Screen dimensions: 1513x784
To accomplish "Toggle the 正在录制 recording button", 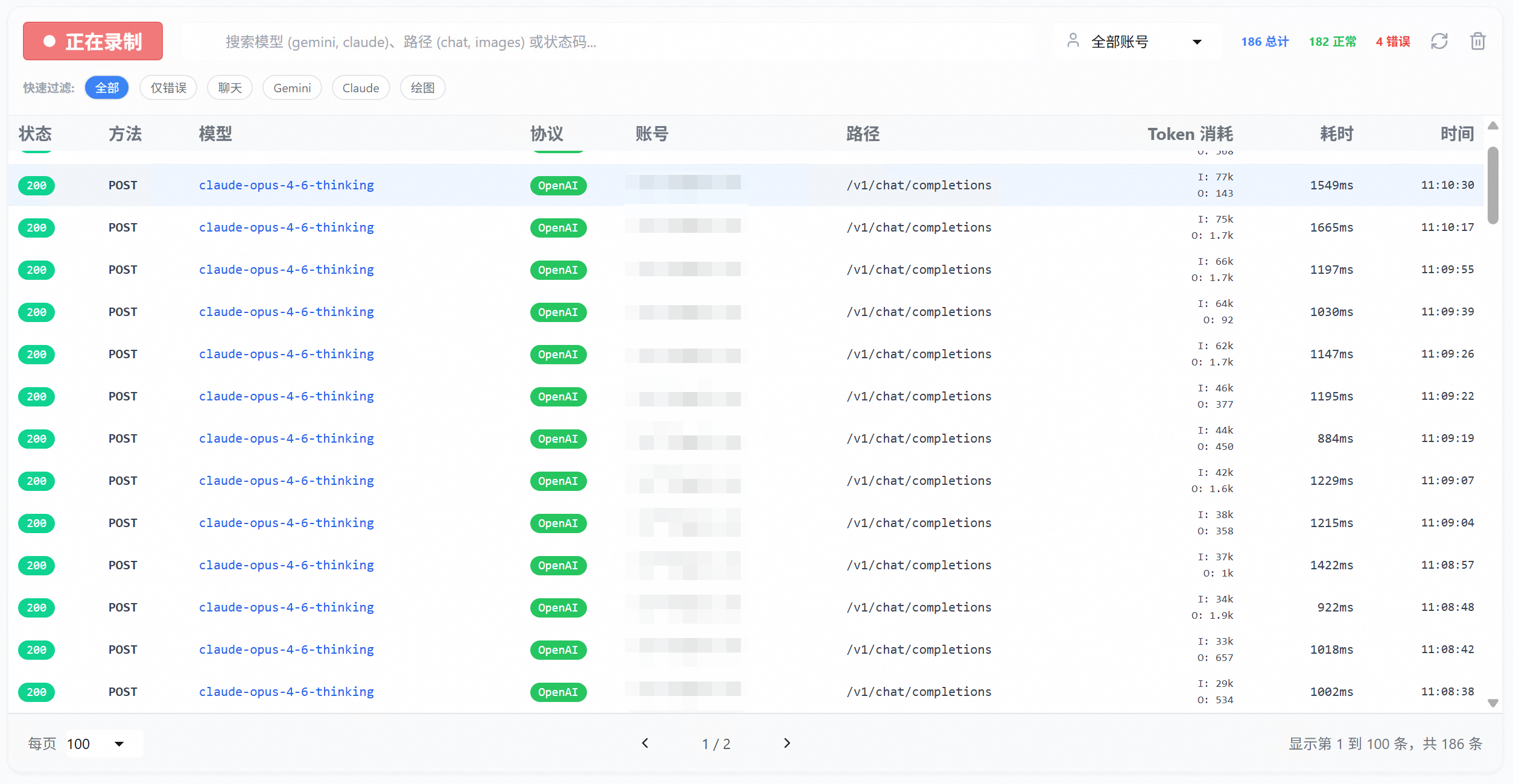I will 93,42.
